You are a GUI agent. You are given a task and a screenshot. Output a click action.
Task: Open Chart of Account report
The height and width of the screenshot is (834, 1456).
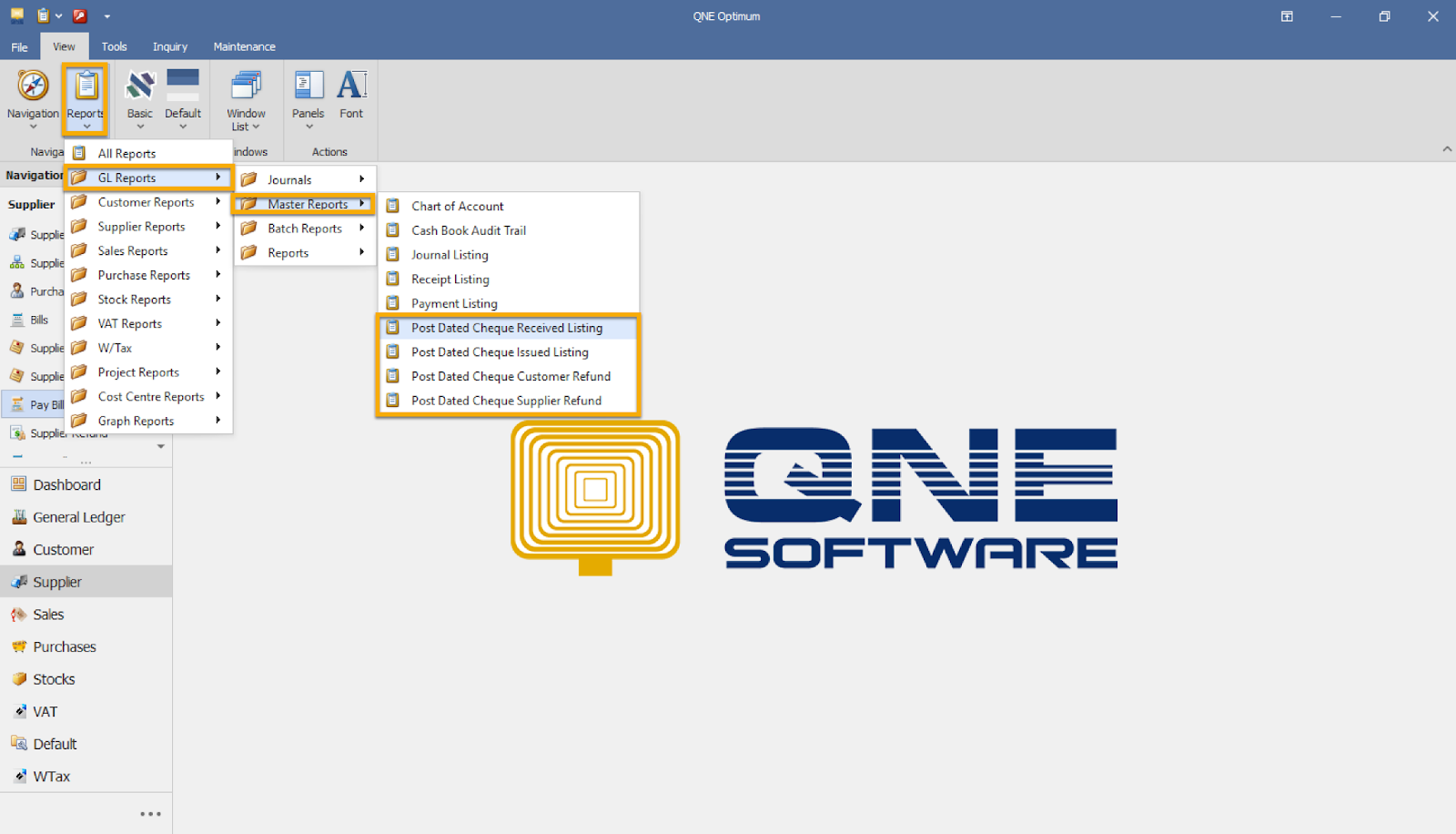[509, 207]
